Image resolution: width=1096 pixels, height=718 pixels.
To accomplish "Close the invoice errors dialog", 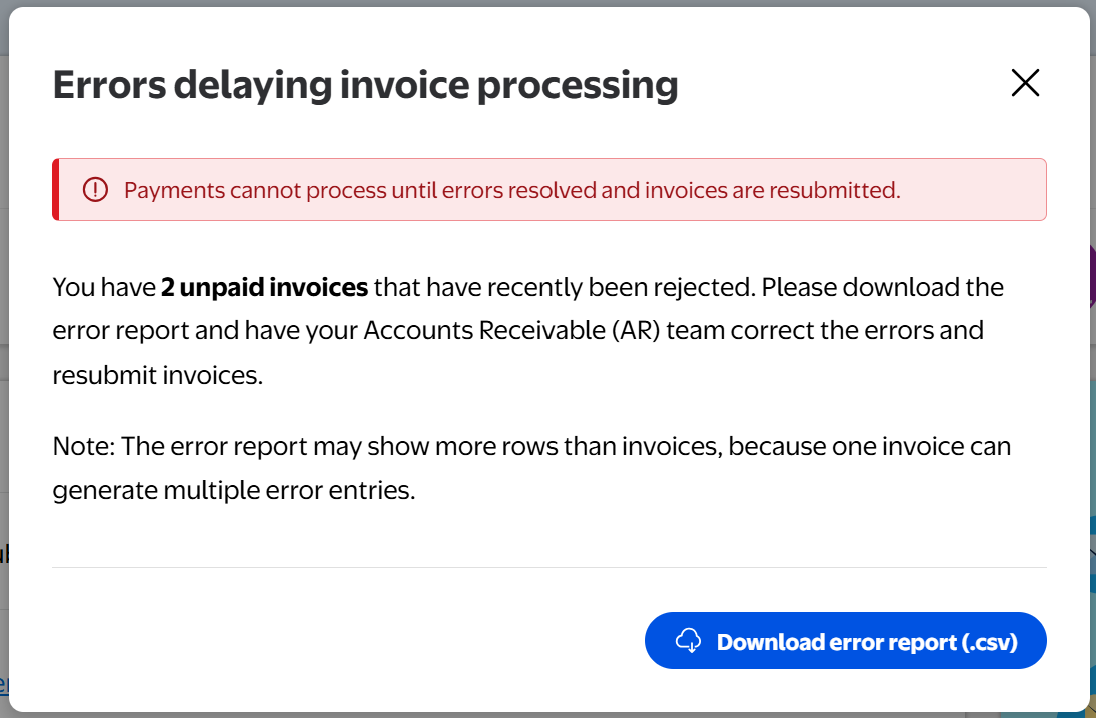I will coord(1025,83).
